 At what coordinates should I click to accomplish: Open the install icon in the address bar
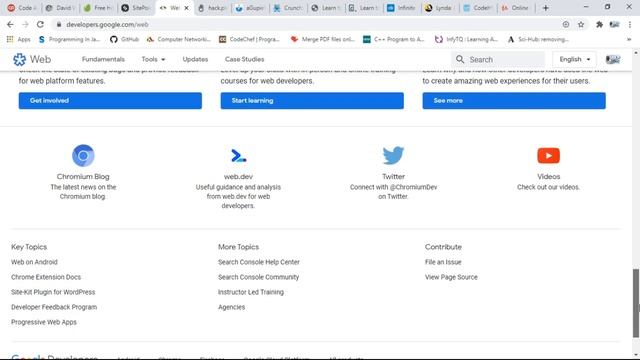566,24
